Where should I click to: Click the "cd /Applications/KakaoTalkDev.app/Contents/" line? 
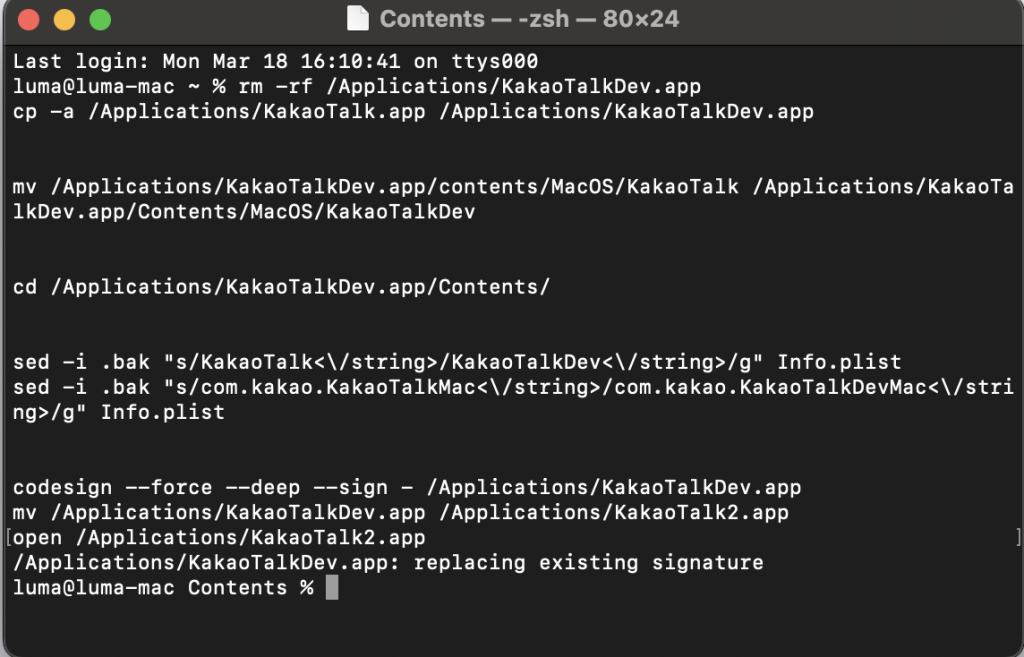(x=281, y=287)
